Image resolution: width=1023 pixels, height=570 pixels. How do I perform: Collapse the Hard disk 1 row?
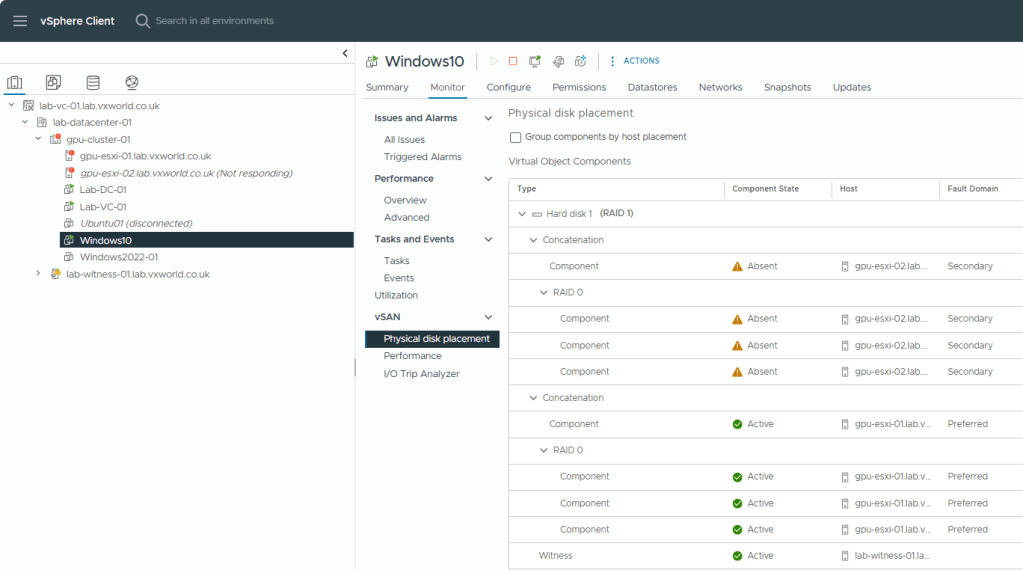click(522, 214)
